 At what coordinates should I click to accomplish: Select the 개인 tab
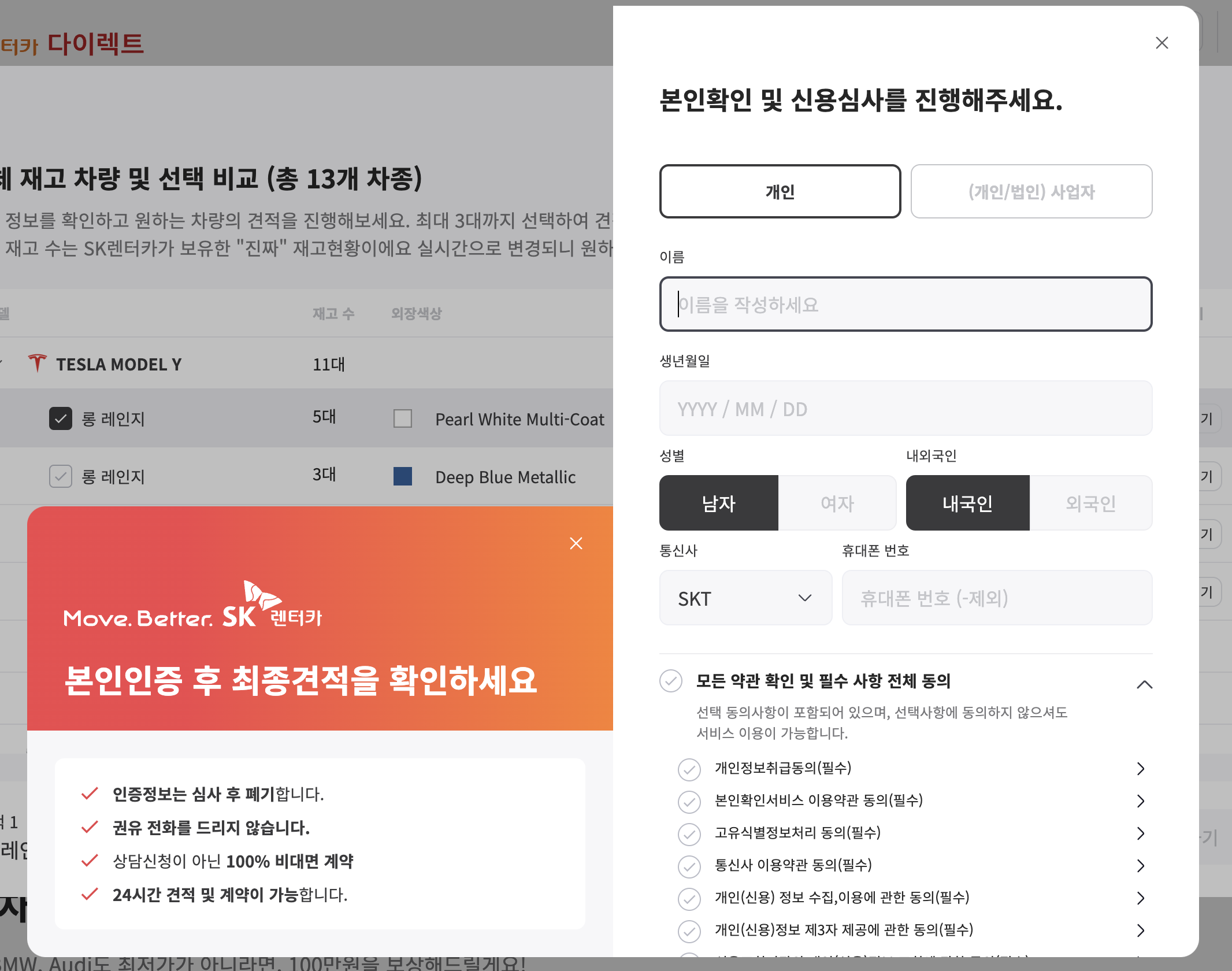780,191
